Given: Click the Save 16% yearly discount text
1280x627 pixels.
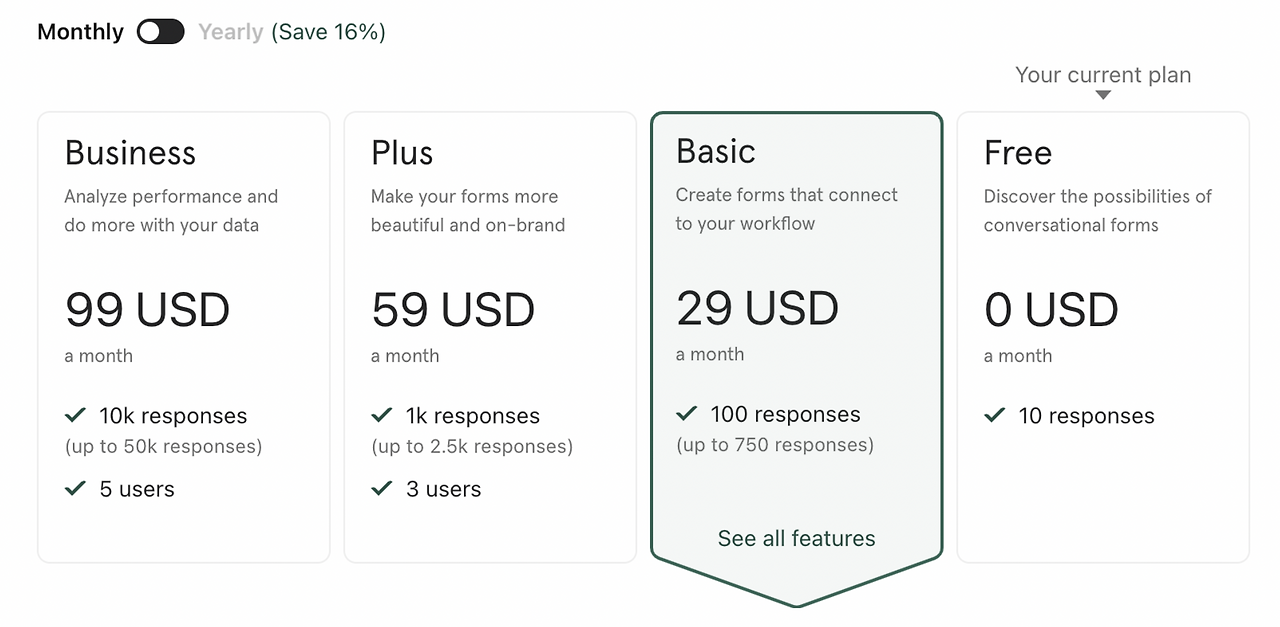Looking at the screenshot, I should (x=328, y=32).
